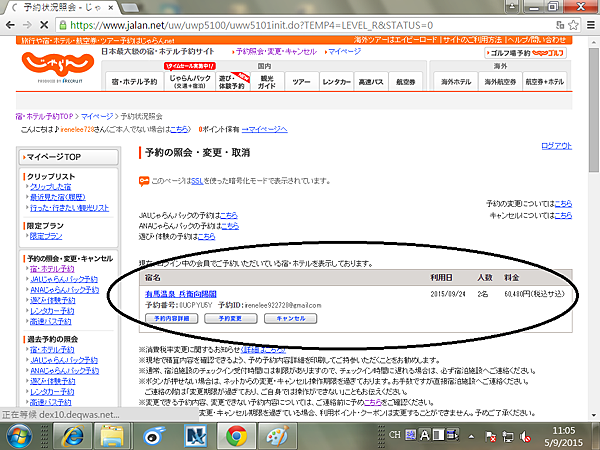Open Windows Start button
This screenshot has width=600, height=450.
point(18,436)
